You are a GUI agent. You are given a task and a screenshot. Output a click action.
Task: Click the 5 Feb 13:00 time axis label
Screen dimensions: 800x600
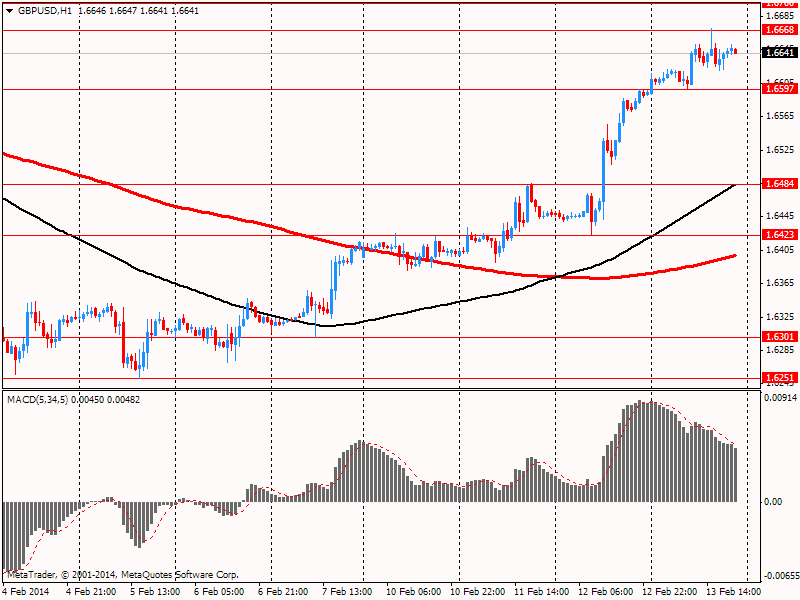pos(155,591)
